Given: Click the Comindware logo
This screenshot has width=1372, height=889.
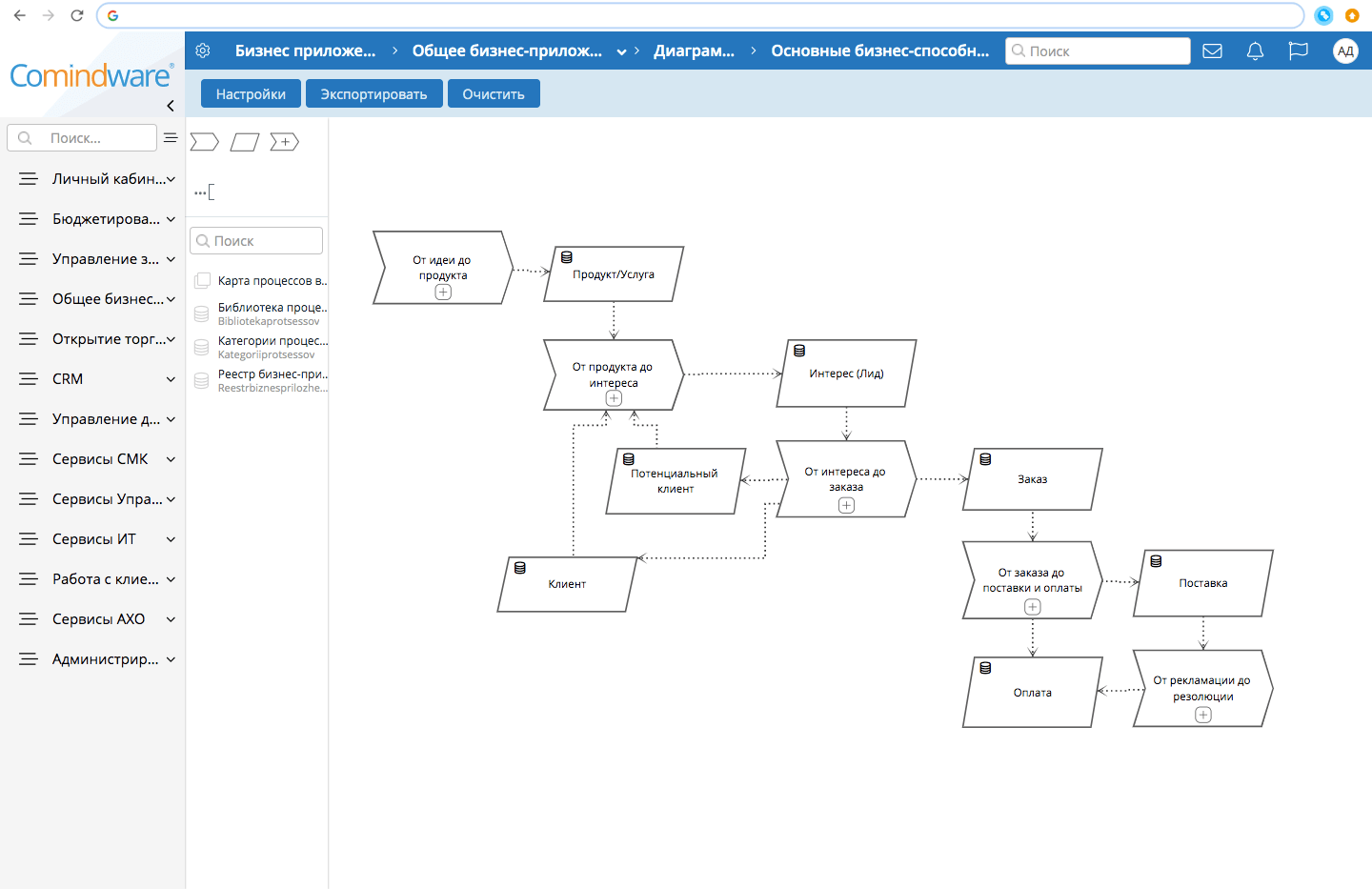Looking at the screenshot, I should [91, 75].
